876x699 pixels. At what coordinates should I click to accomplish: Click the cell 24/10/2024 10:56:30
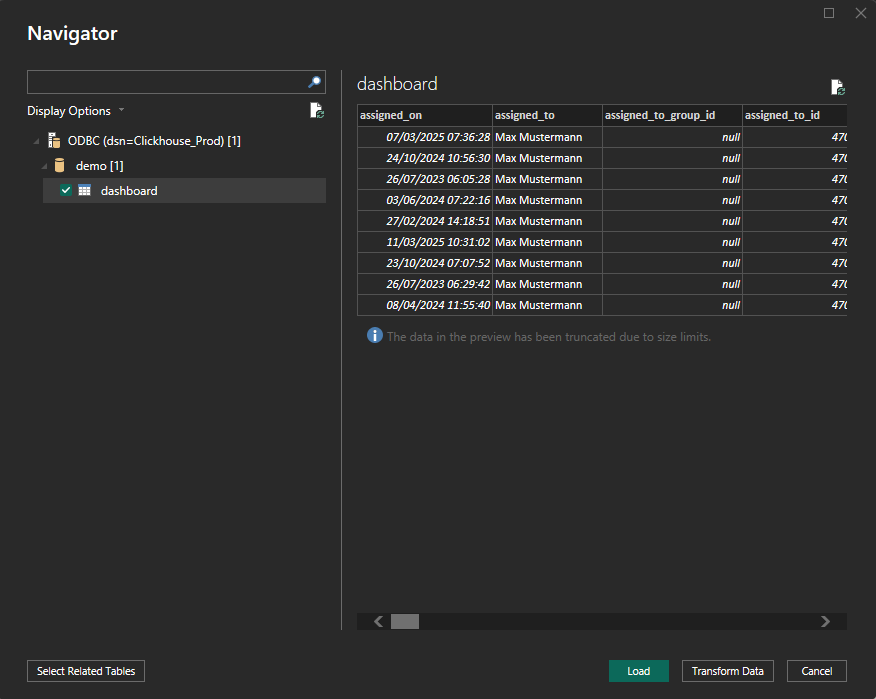point(425,158)
